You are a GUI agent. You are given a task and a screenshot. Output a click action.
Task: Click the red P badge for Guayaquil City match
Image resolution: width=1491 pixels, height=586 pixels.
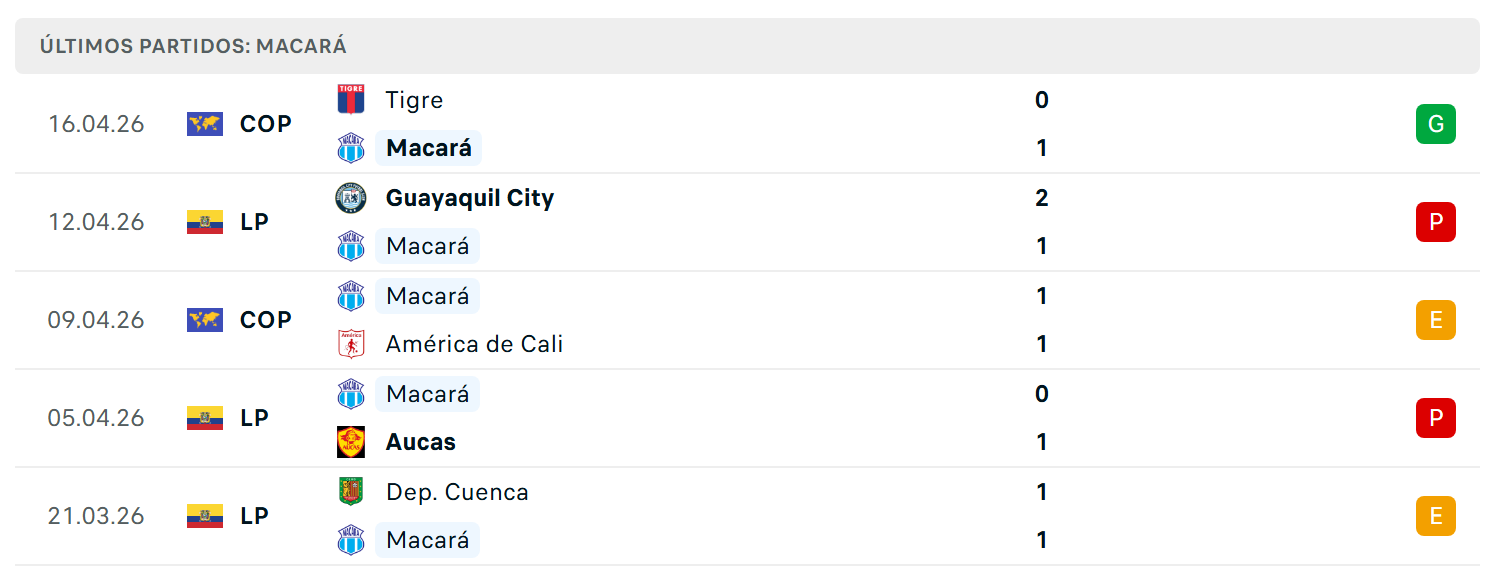click(1436, 222)
